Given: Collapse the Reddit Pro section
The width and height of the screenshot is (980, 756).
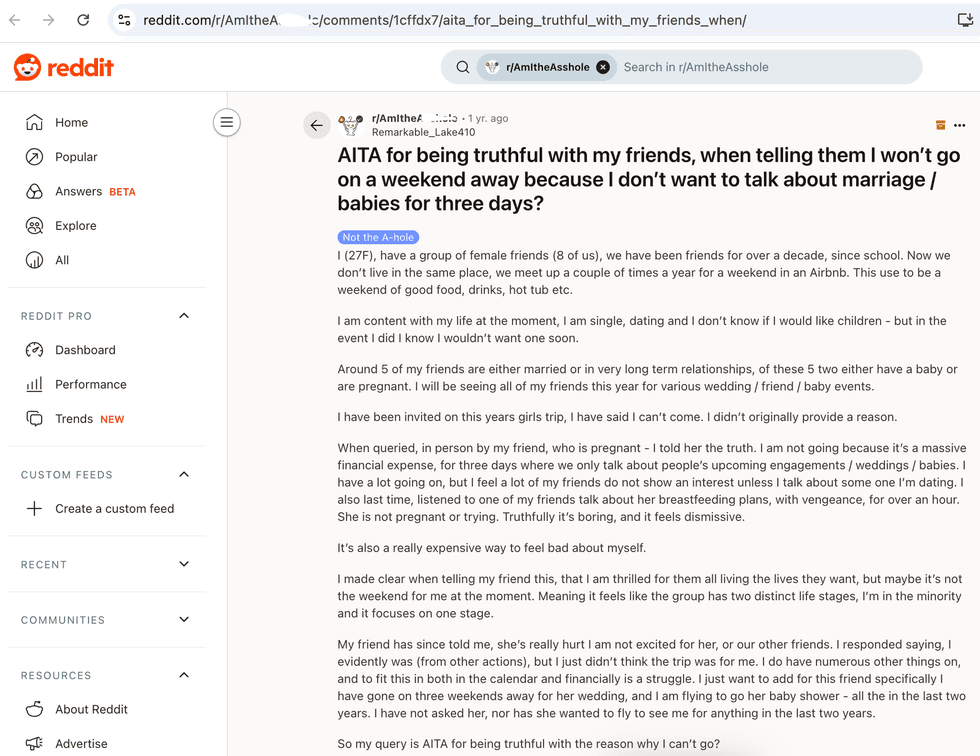Looking at the screenshot, I should point(184,316).
